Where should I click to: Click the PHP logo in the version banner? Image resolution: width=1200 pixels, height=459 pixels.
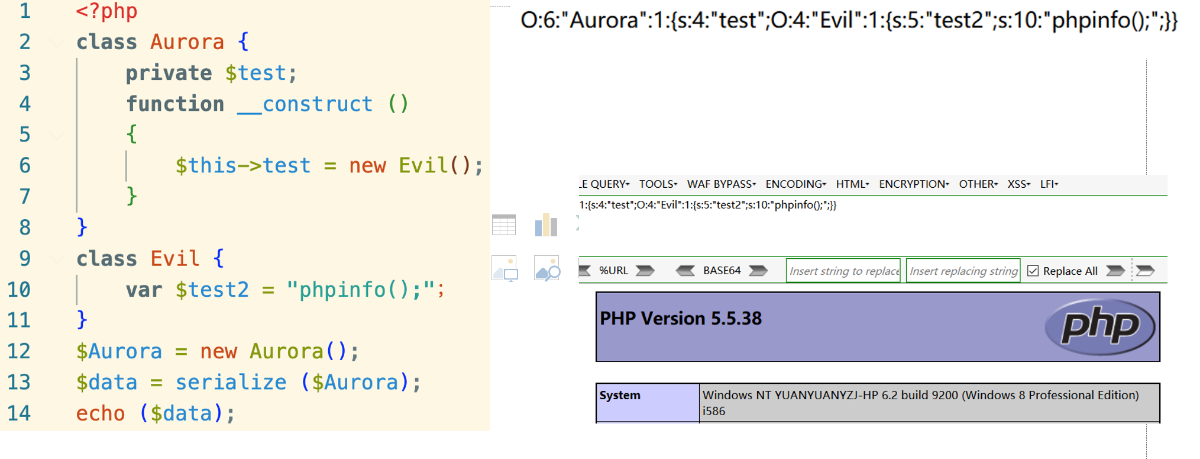coord(1099,326)
